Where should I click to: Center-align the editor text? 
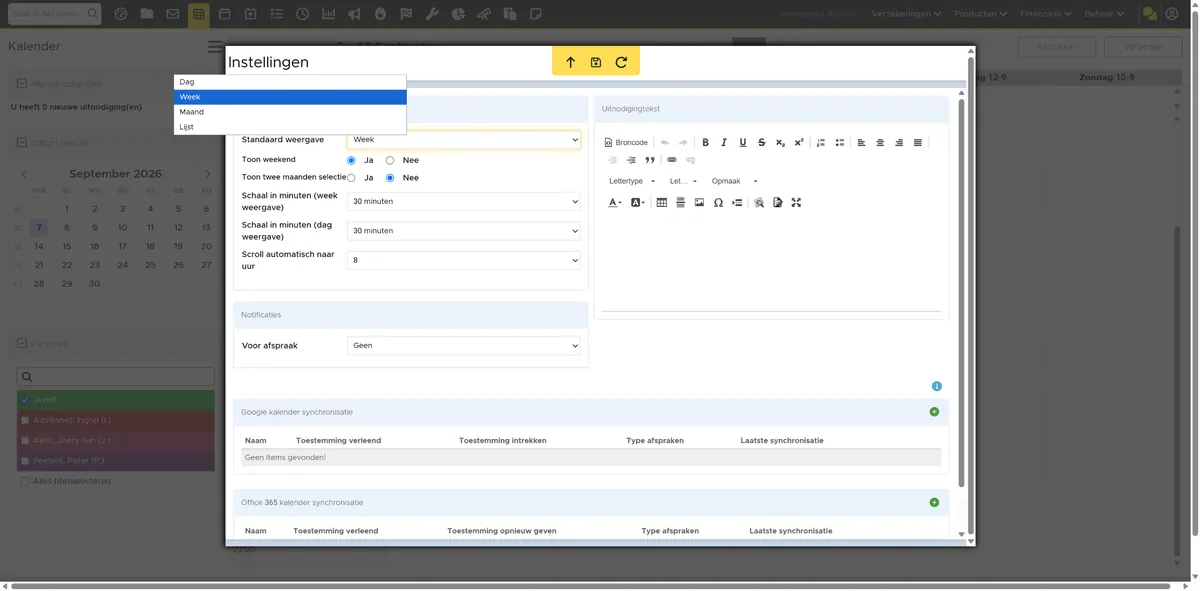[x=880, y=143]
